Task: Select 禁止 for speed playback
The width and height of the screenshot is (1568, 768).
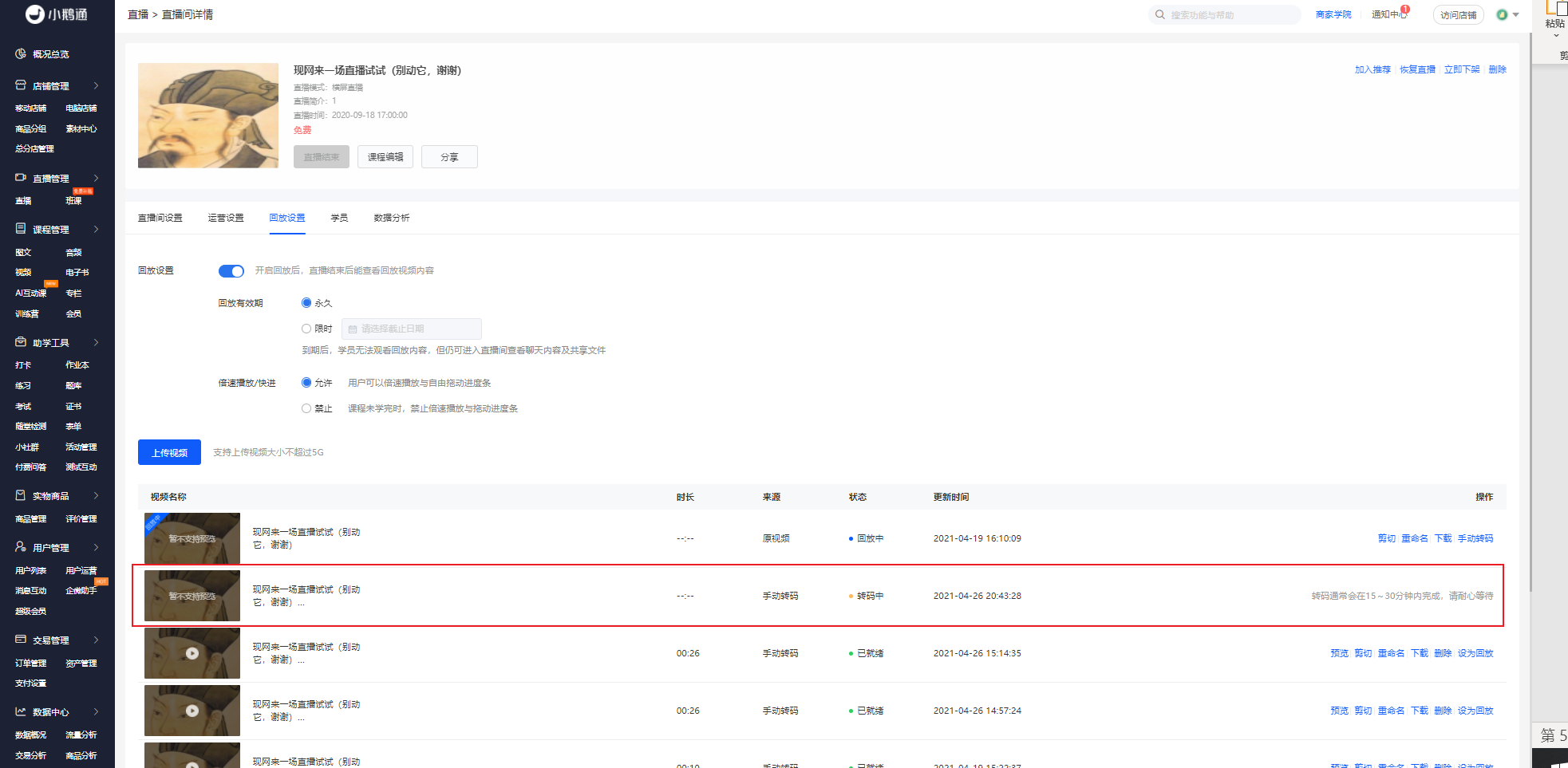Action: click(x=306, y=408)
